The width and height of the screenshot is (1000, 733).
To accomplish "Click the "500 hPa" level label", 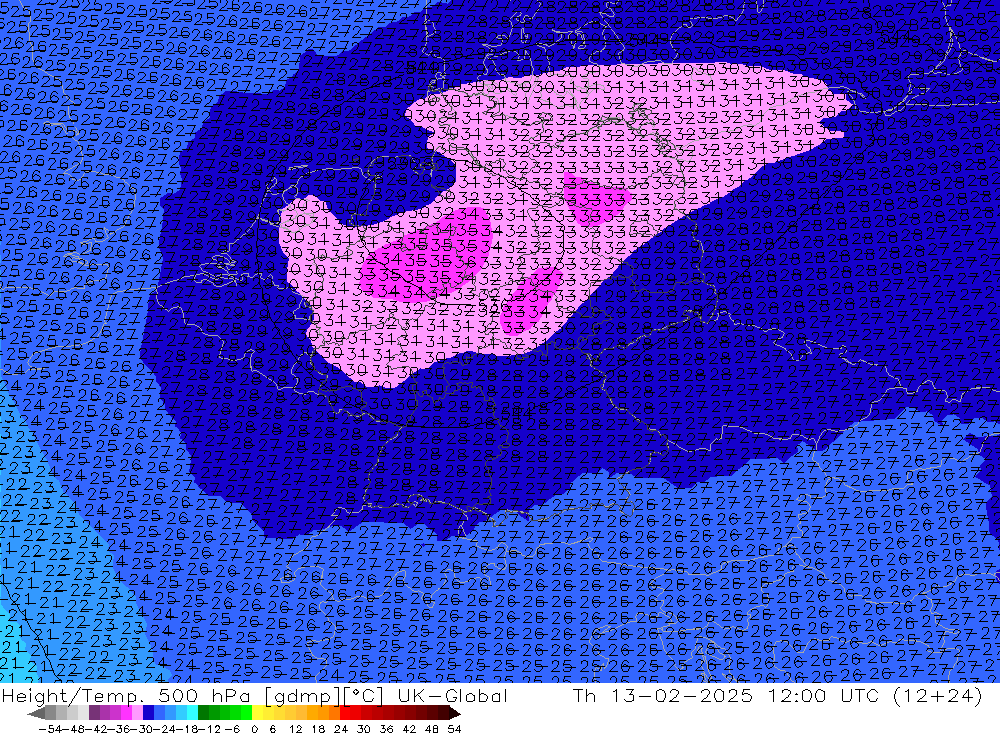I will pos(202,695).
